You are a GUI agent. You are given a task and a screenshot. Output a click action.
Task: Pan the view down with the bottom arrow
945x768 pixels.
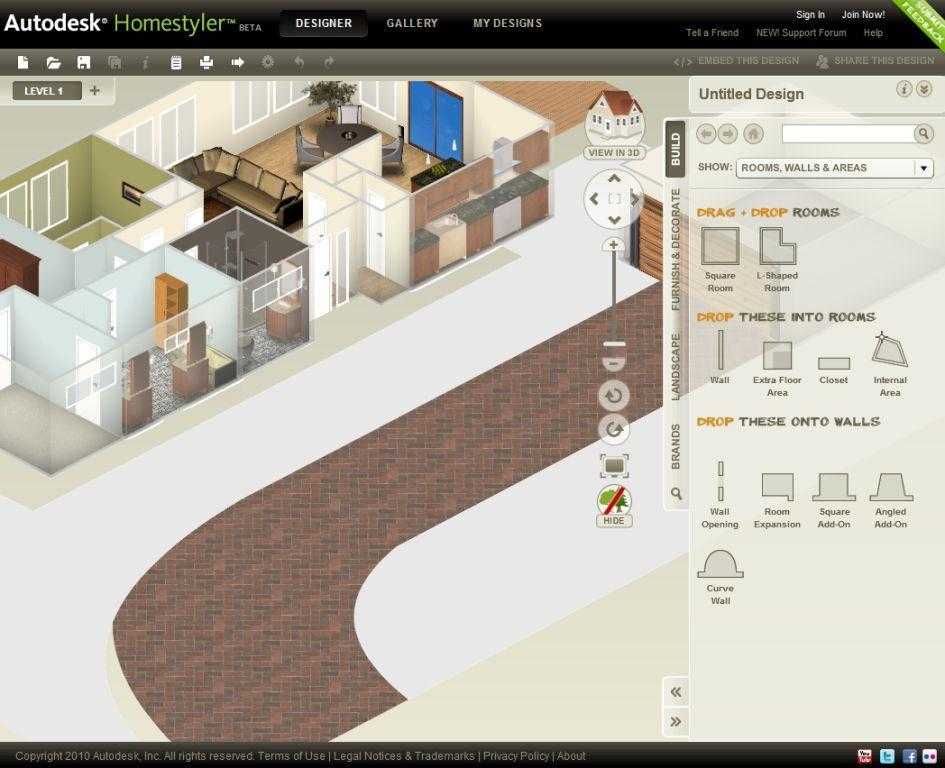pyautogui.click(x=614, y=220)
